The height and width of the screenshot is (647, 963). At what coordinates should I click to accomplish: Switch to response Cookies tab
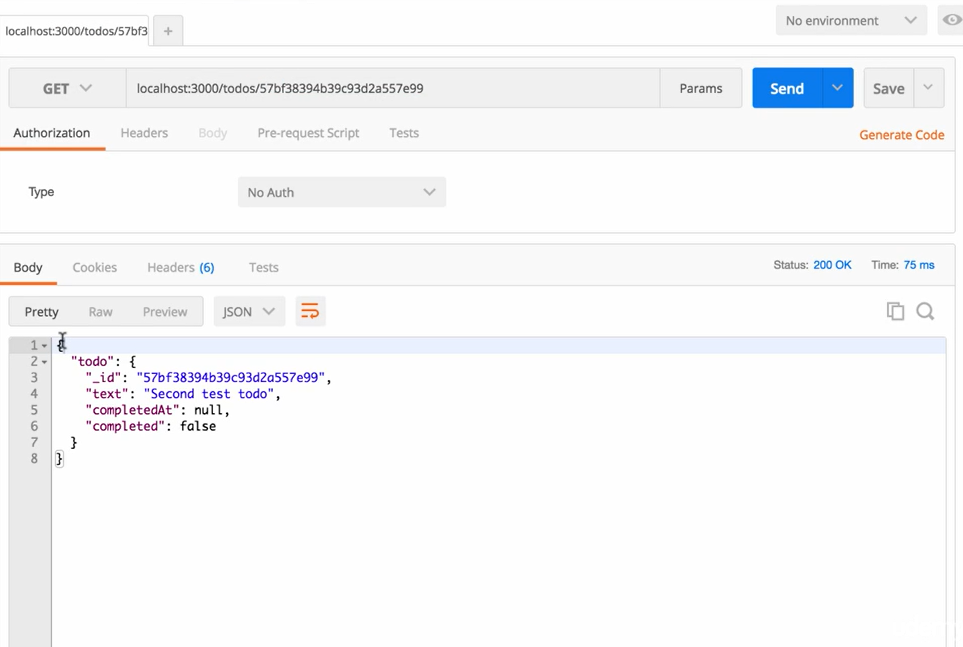pos(95,267)
